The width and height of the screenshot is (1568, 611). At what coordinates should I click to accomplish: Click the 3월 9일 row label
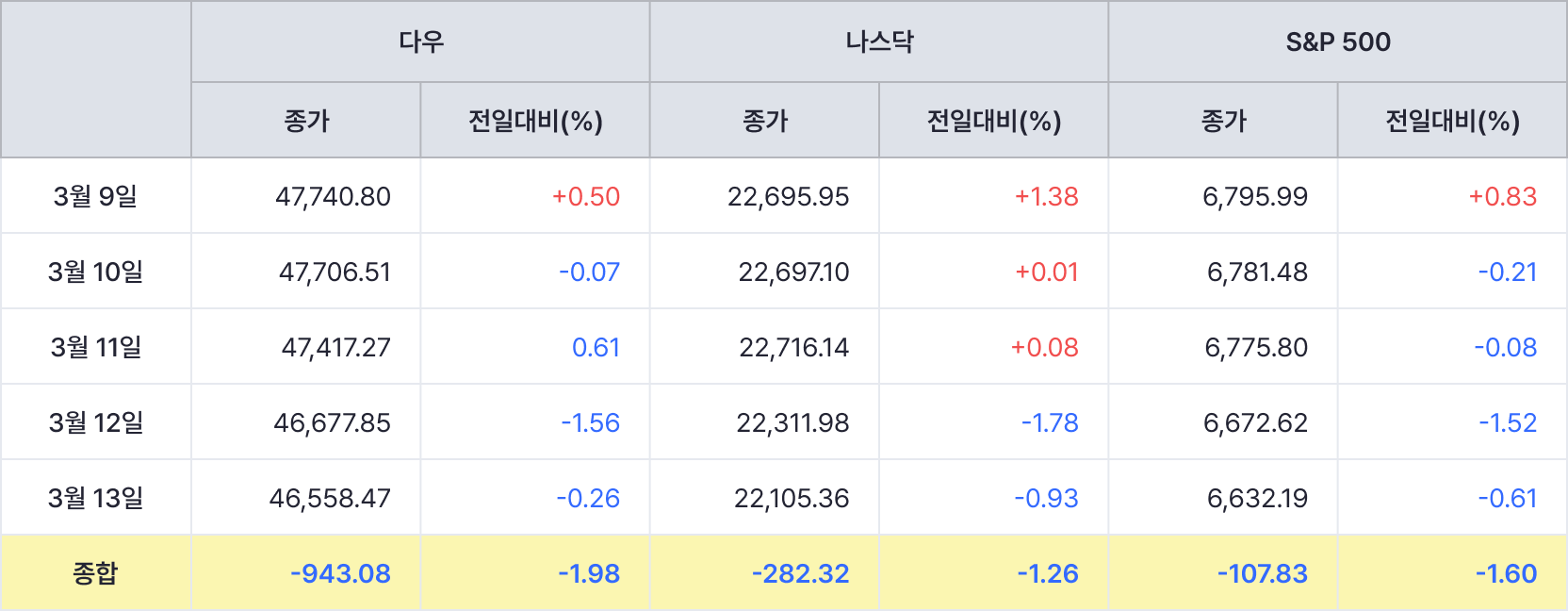(x=95, y=196)
